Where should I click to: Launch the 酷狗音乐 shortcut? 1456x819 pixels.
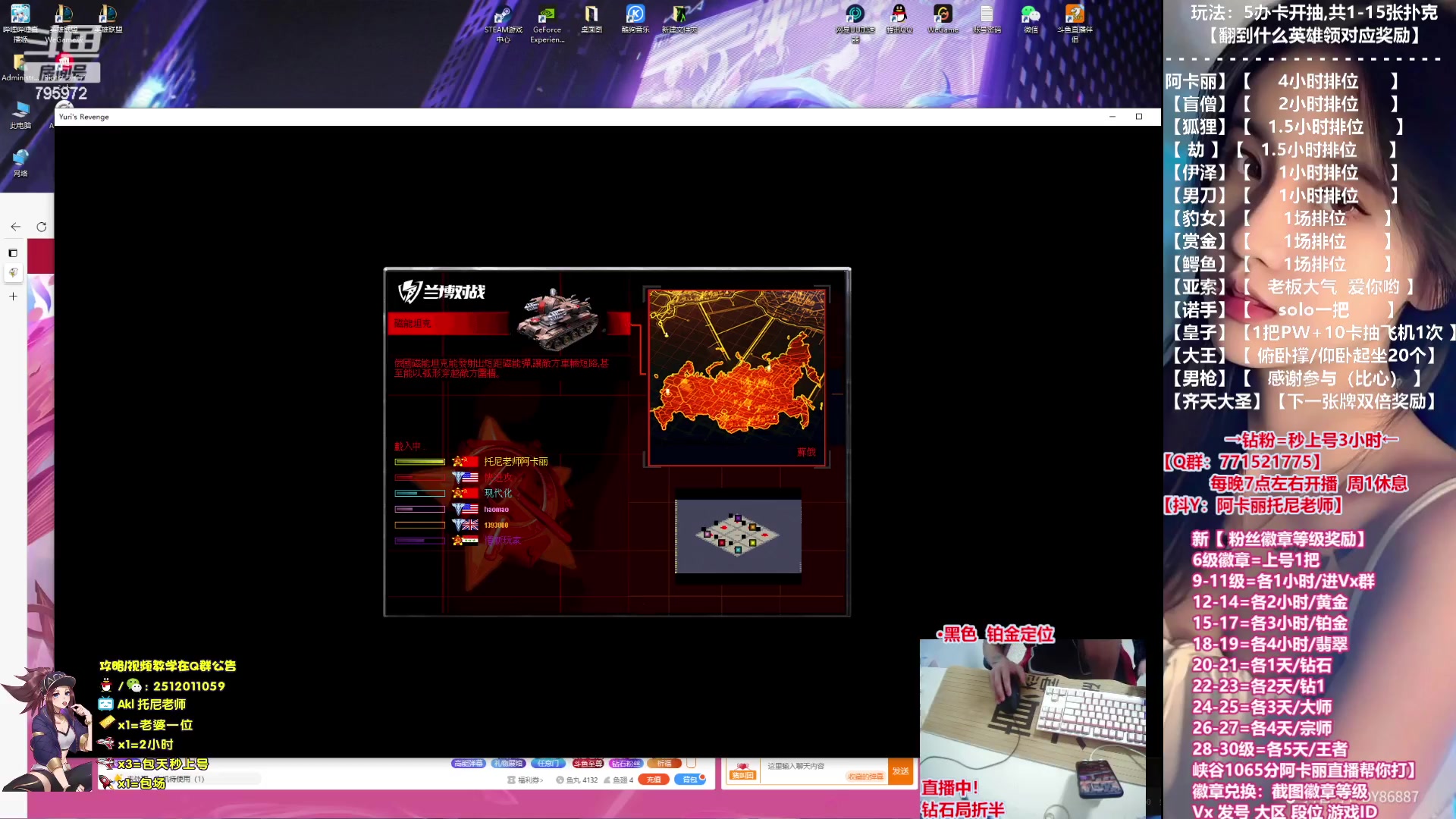pyautogui.click(x=635, y=15)
